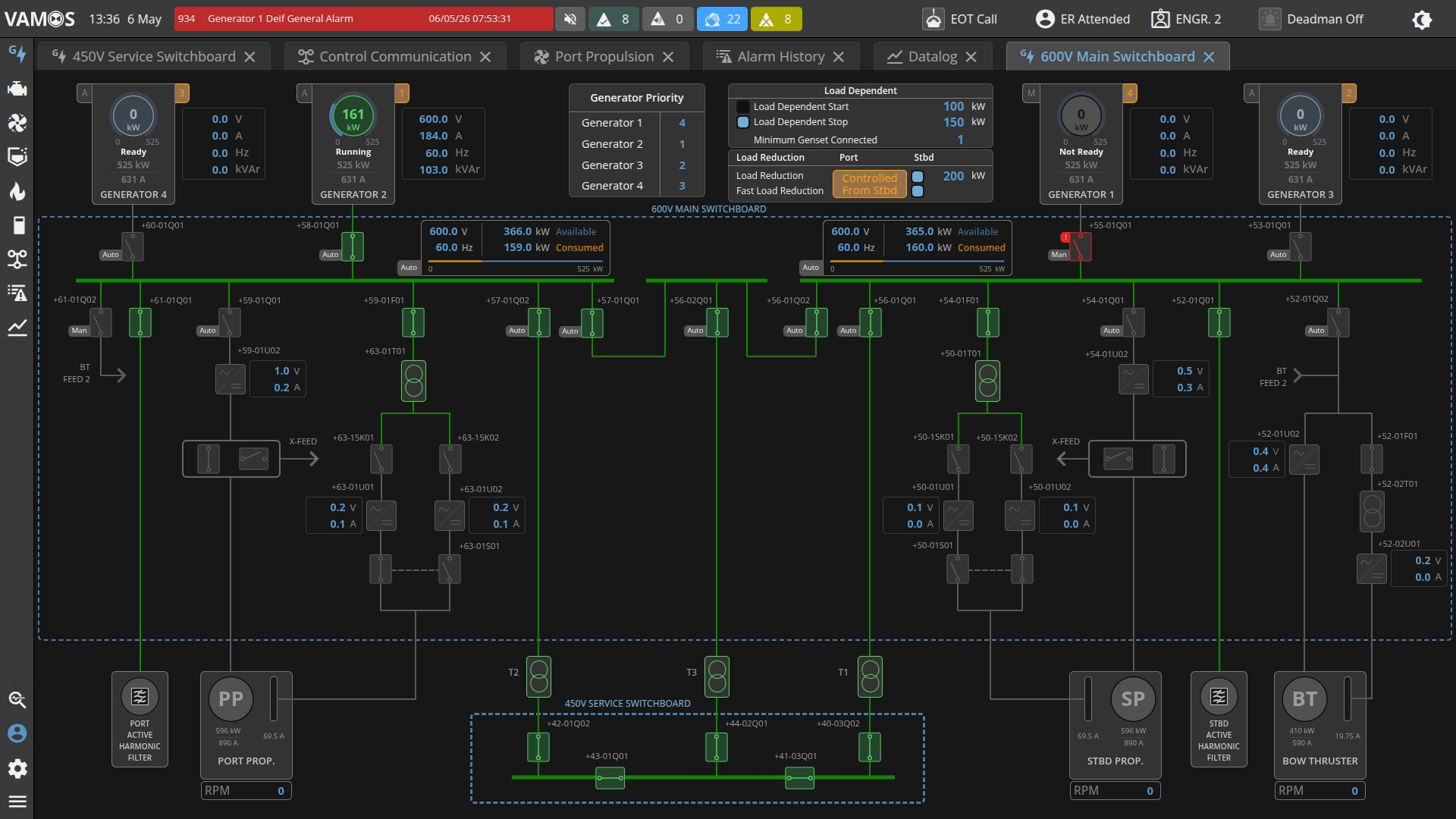
Task: Toggle breaker +60-01Q01 for Generator 4
Action: [x=133, y=246]
